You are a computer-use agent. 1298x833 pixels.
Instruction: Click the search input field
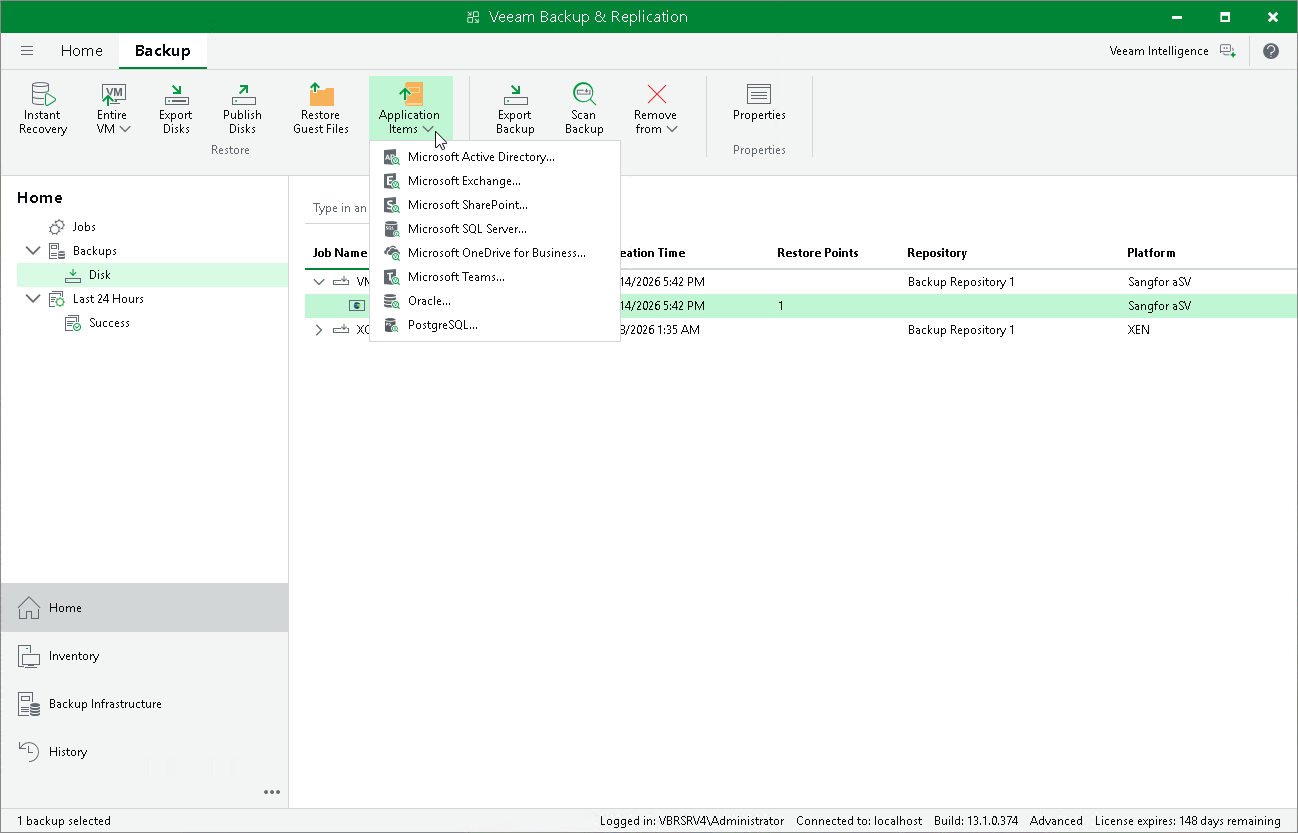click(x=338, y=208)
